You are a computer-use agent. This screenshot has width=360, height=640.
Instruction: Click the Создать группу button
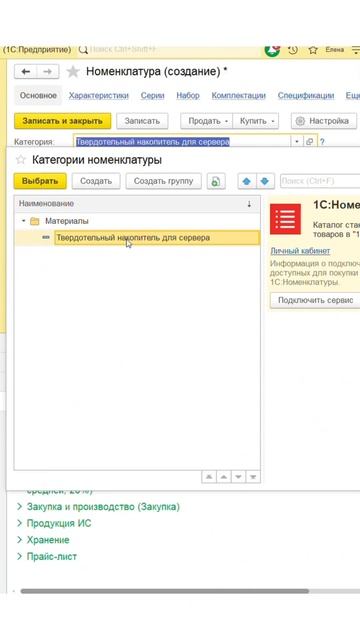(163, 181)
